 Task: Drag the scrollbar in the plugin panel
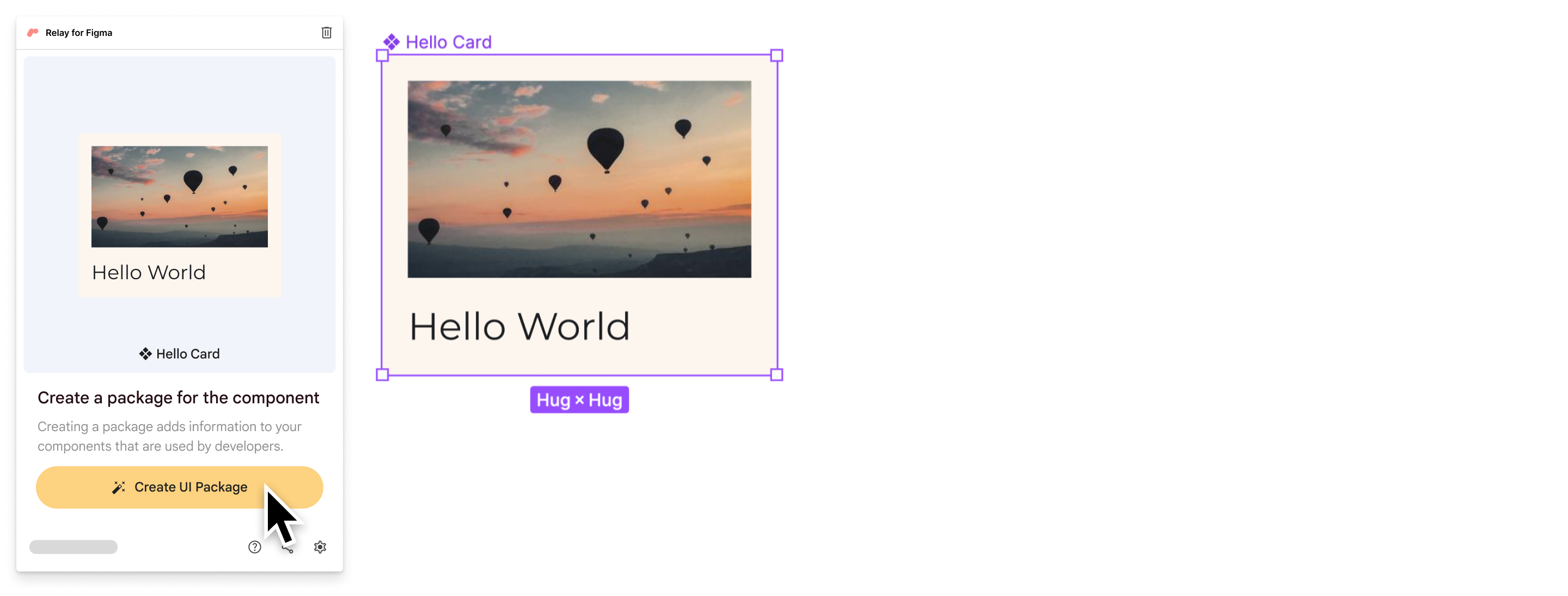[x=73, y=547]
